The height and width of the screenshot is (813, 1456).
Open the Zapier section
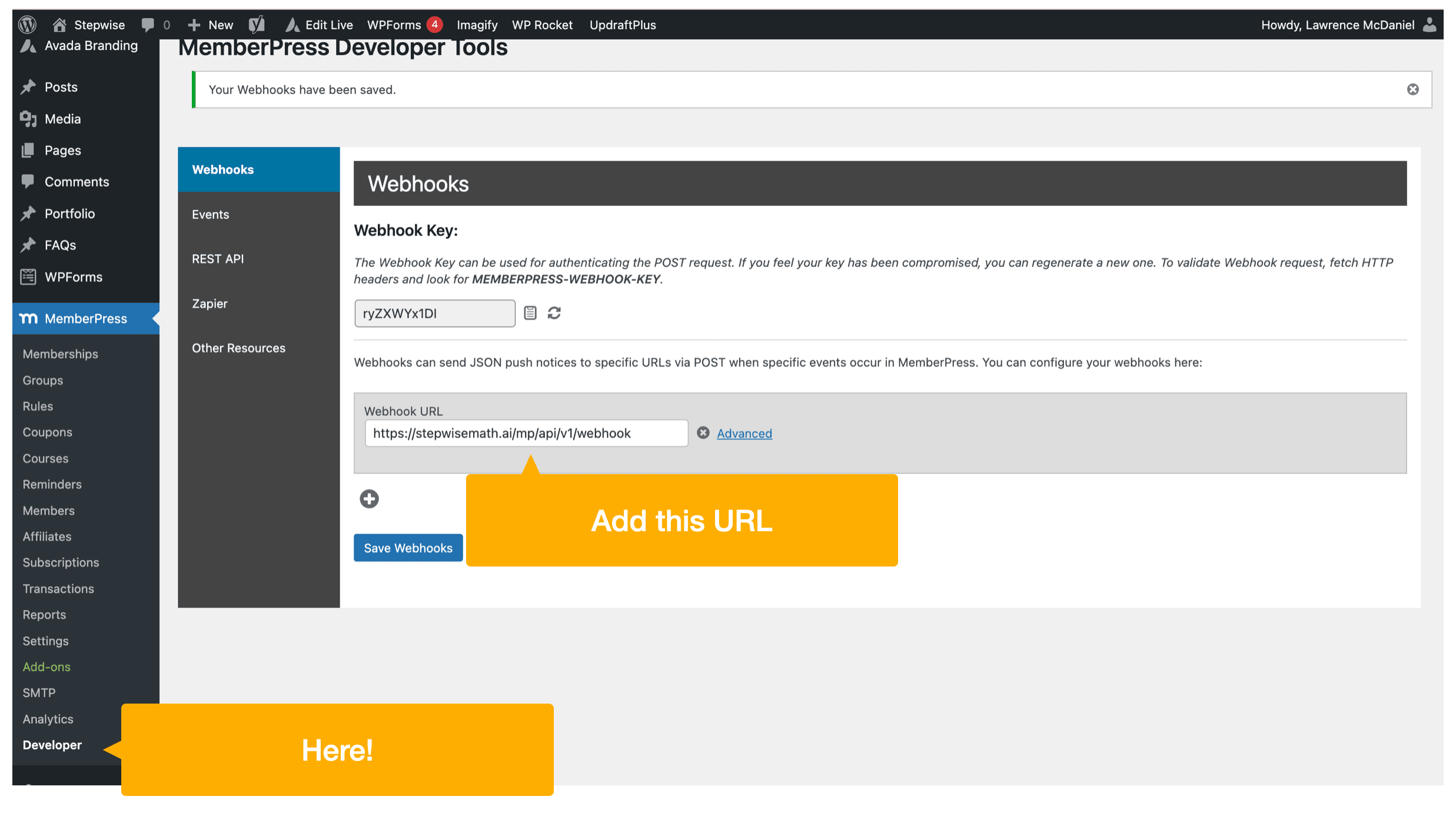pyautogui.click(x=209, y=303)
